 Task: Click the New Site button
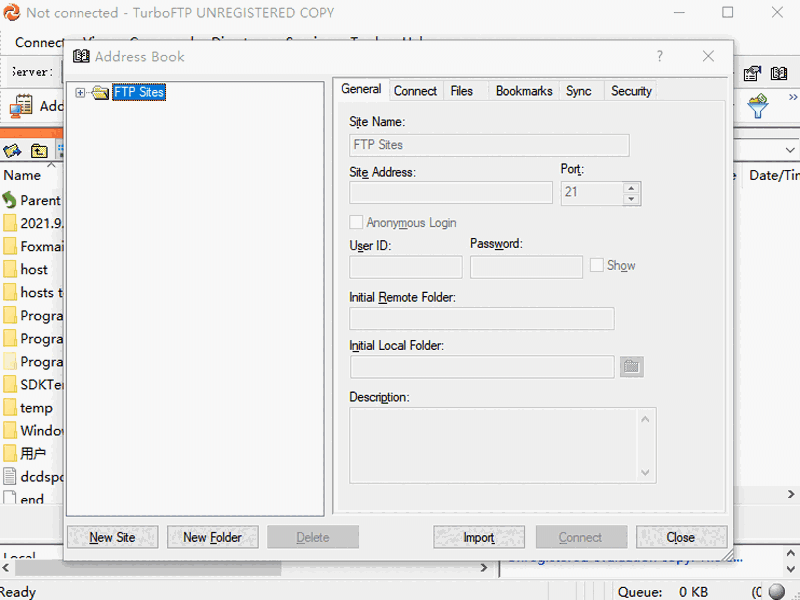pyautogui.click(x=112, y=537)
